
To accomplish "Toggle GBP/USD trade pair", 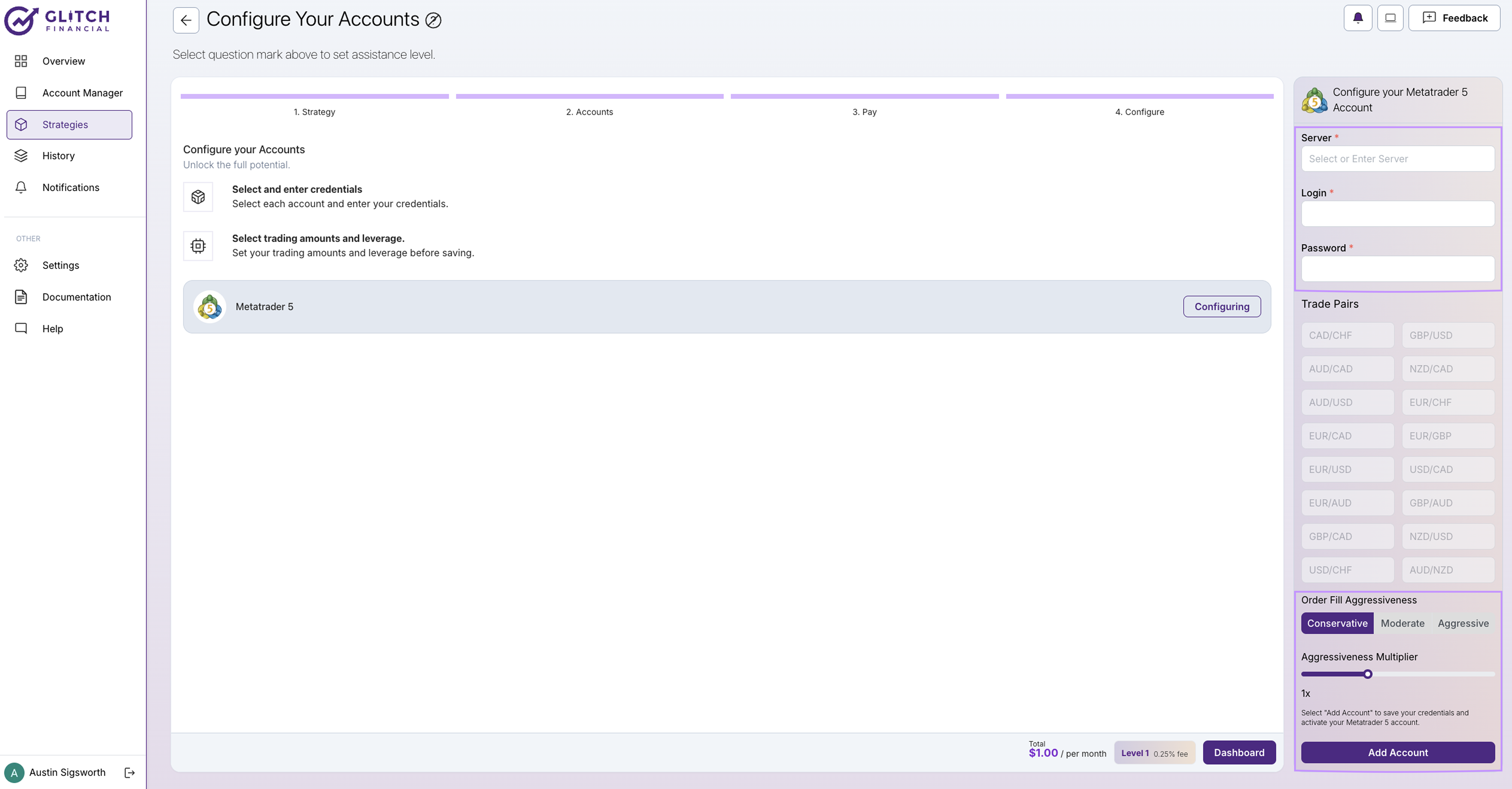I will coord(1448,335).
